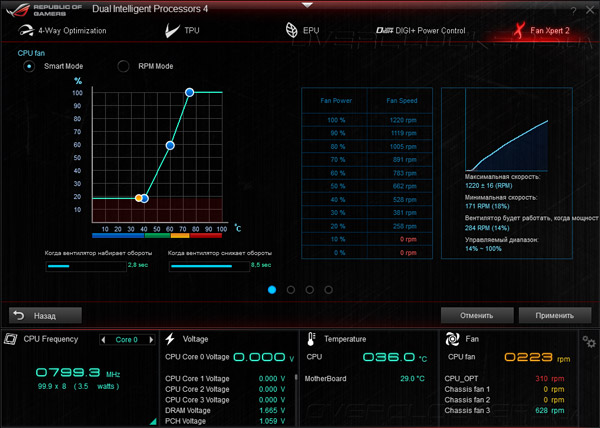Adjust the fan spin-up time slider
600x428 pixels.
click(x=86, y=266)
